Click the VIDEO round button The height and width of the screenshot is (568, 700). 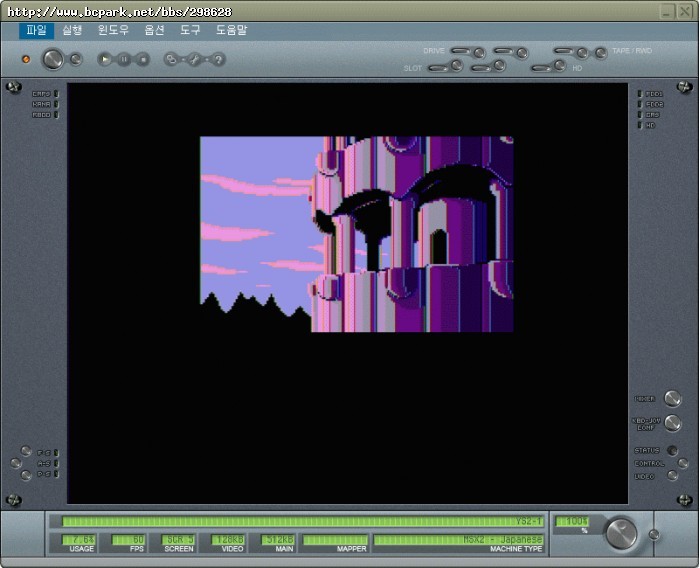tap(672, 476)
